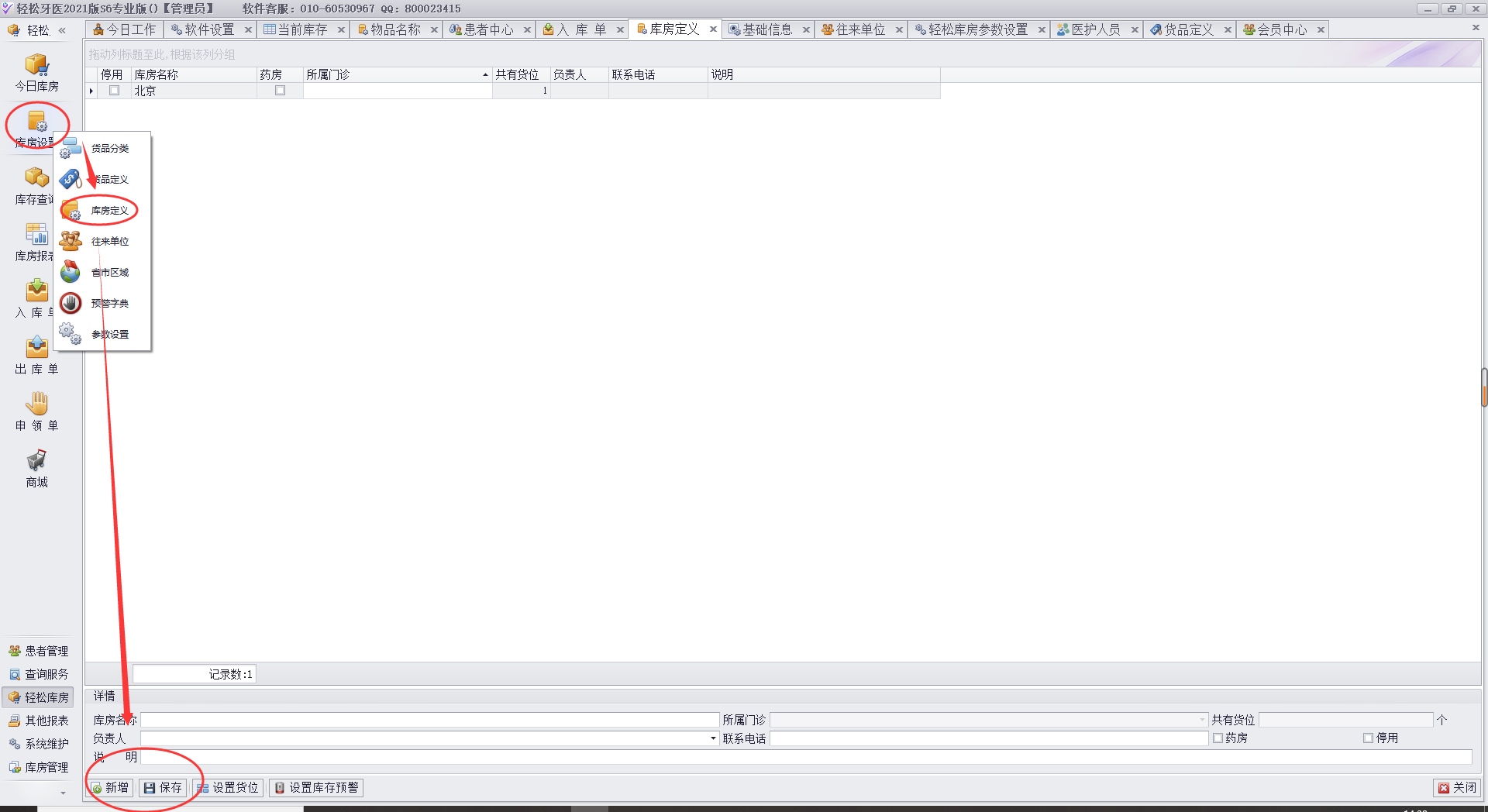This screenshot has width=1488, height=812.
Task: Toggle 药房 checkbox in 北京 row
Action: [281, 91]
